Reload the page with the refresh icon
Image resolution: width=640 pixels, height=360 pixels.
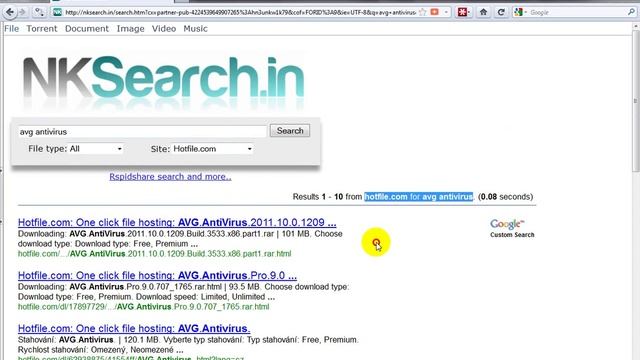(x=501, y=12)
